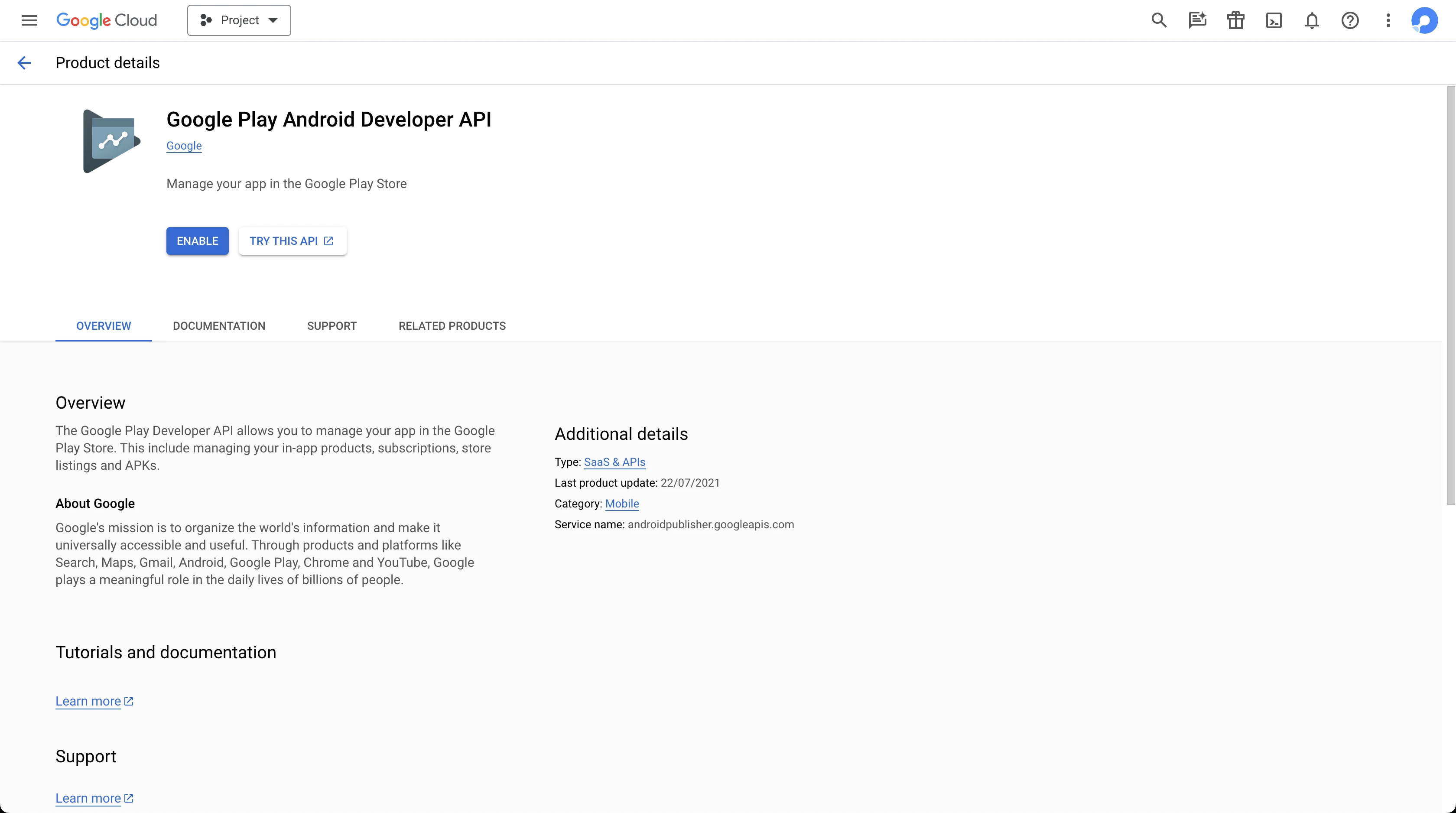This screenshot has width=1456, height=813.
Task: Click the free trial gift icon
Action: pyautogui.click(x=1235, y=20)
